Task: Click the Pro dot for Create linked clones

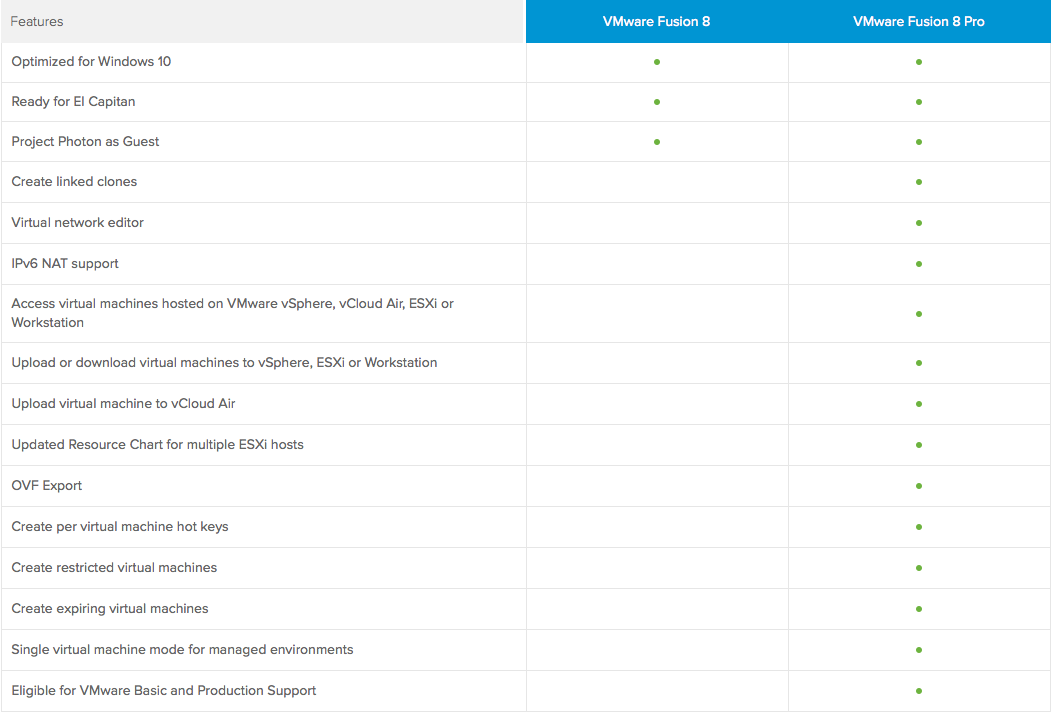Action: [x=919, y=182]
